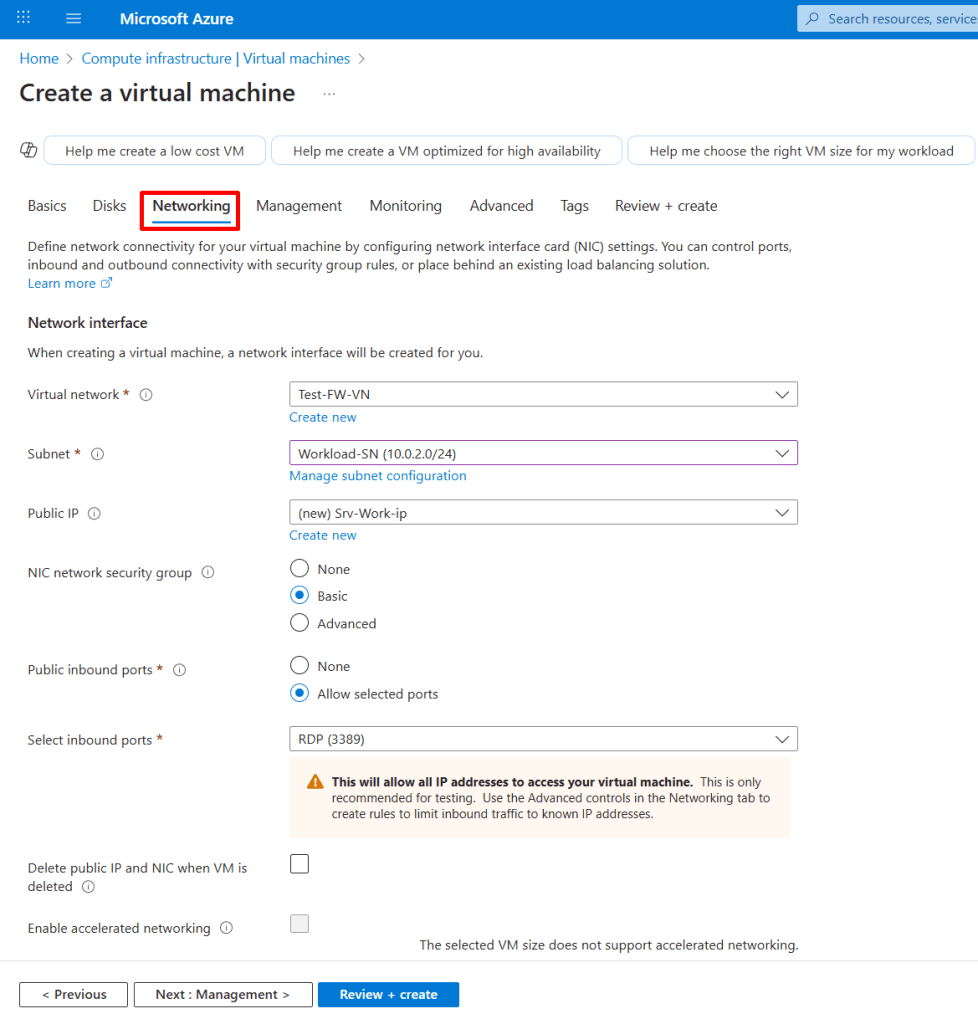Open the hamburger portal menu
The height and width of the screenshot is (1024, 978).
tap(73, 19)
